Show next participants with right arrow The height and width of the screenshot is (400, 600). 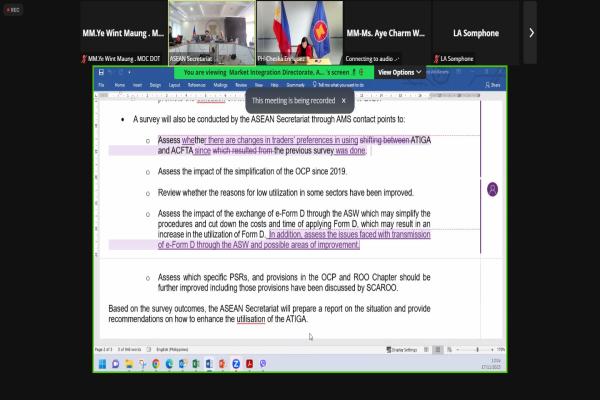coord(531,33)
